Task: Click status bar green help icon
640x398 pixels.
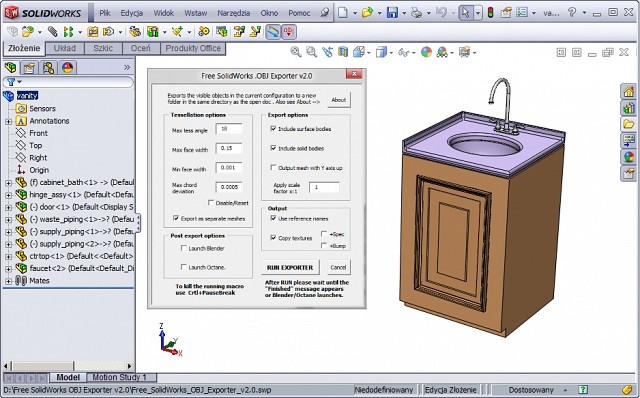Action: (x=583, y=390)
